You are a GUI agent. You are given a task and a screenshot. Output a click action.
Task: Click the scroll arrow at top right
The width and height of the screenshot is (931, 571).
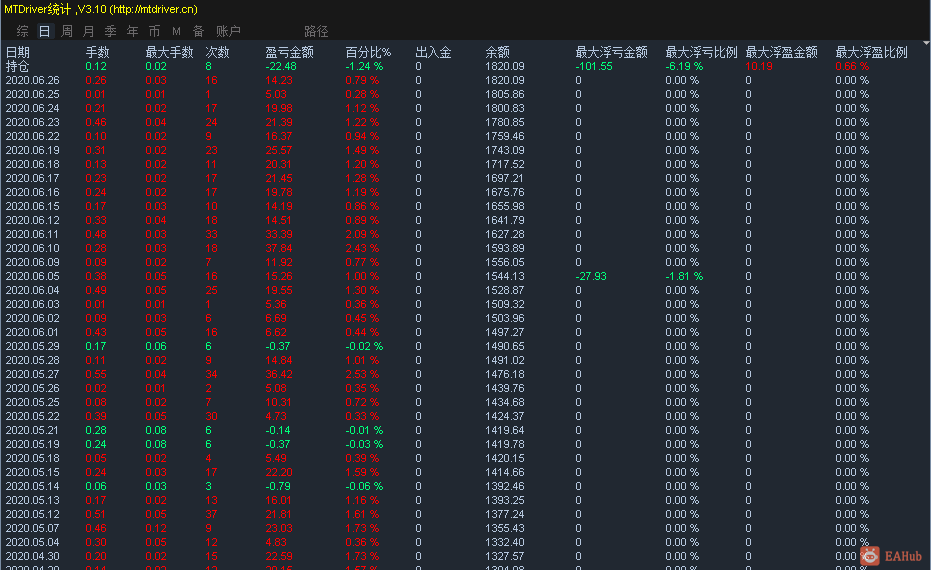(x=926, y=43)
